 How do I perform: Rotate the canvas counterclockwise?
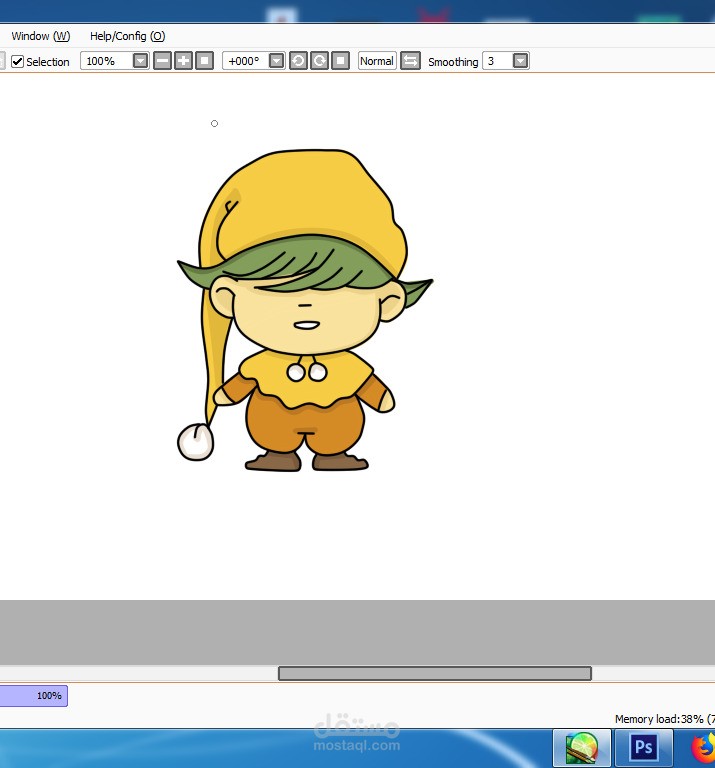pyautogui.click(x=298, y=61)
